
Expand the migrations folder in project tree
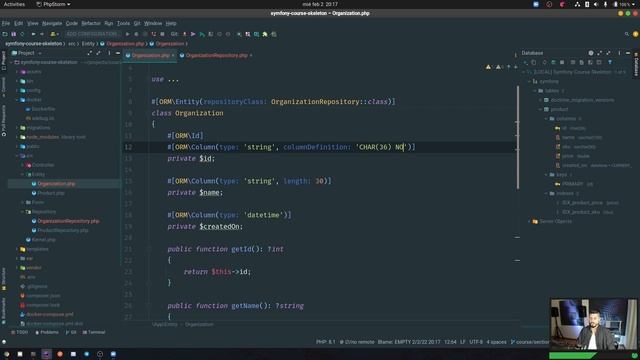tap(17, 128)
